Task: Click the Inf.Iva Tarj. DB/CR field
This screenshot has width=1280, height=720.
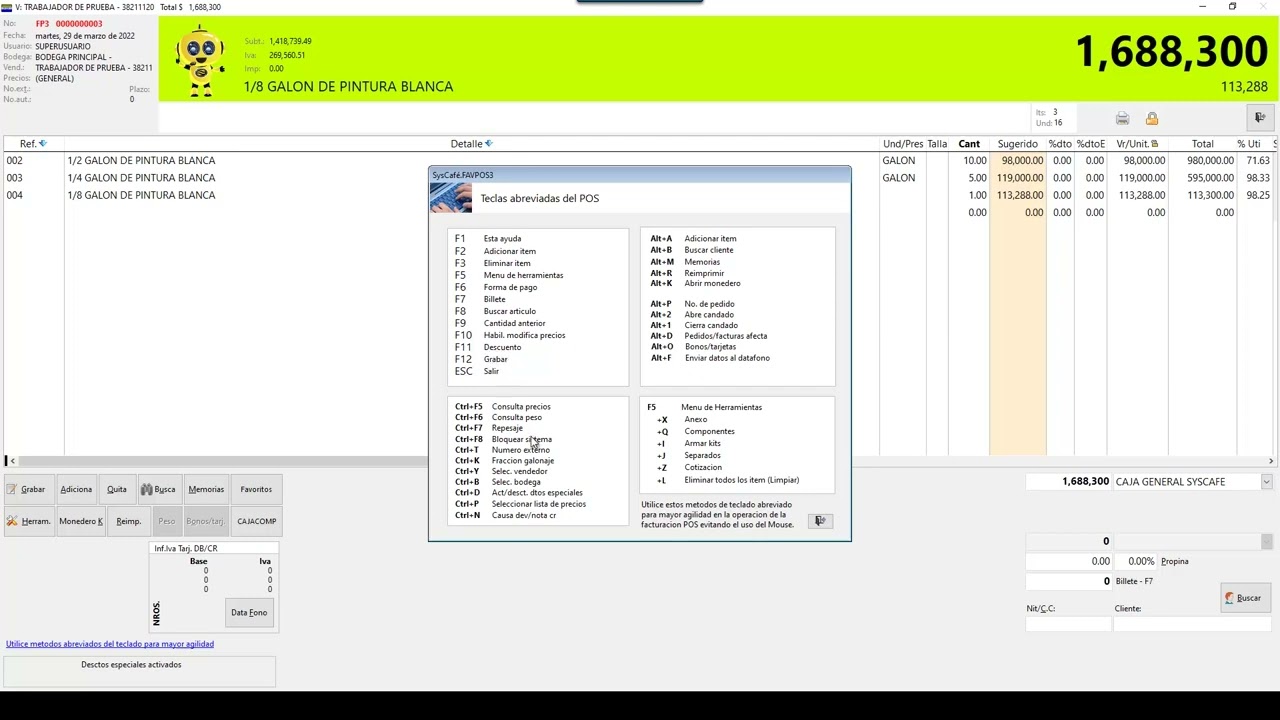Action: [214, 549]
